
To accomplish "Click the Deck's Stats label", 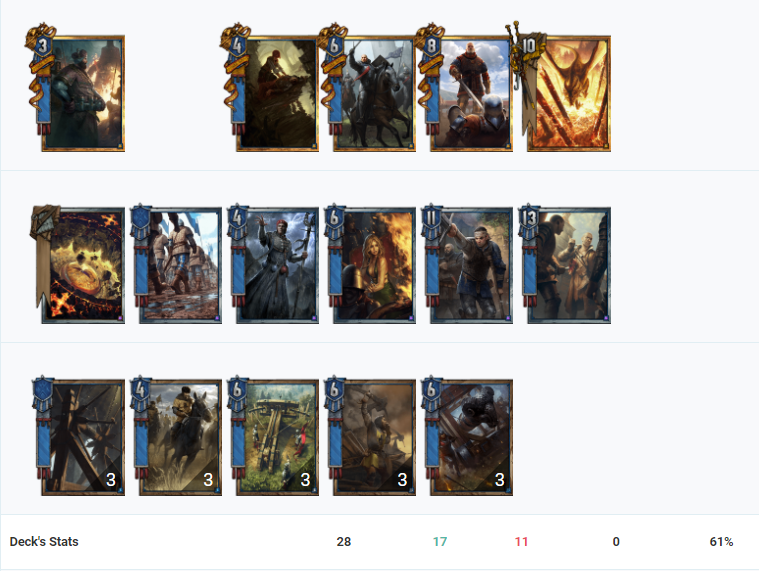I will (x=44, y=541).
